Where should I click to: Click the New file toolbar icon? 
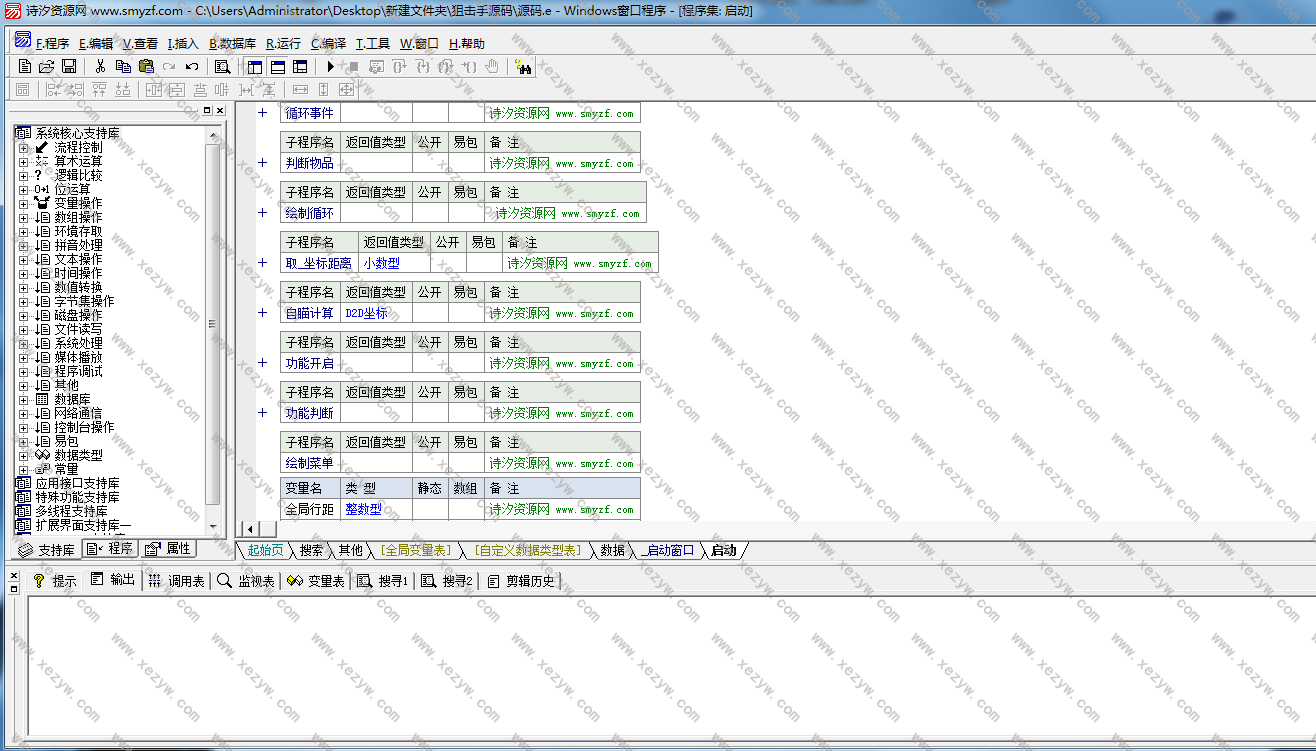pos(25,67)
